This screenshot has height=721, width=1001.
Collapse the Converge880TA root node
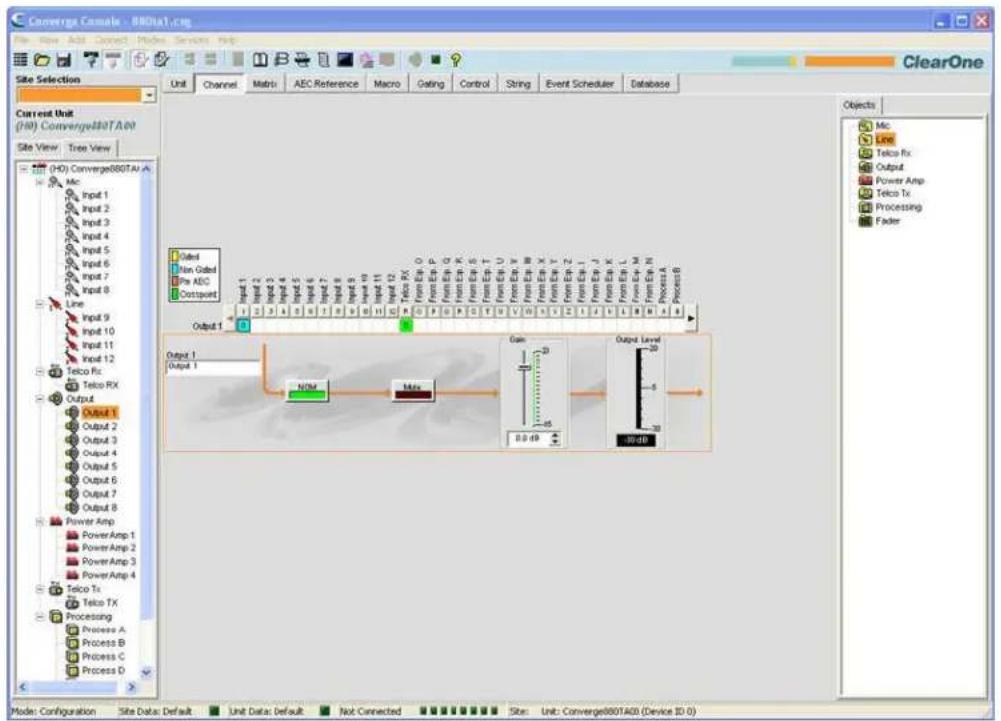[x=24, y=169]
